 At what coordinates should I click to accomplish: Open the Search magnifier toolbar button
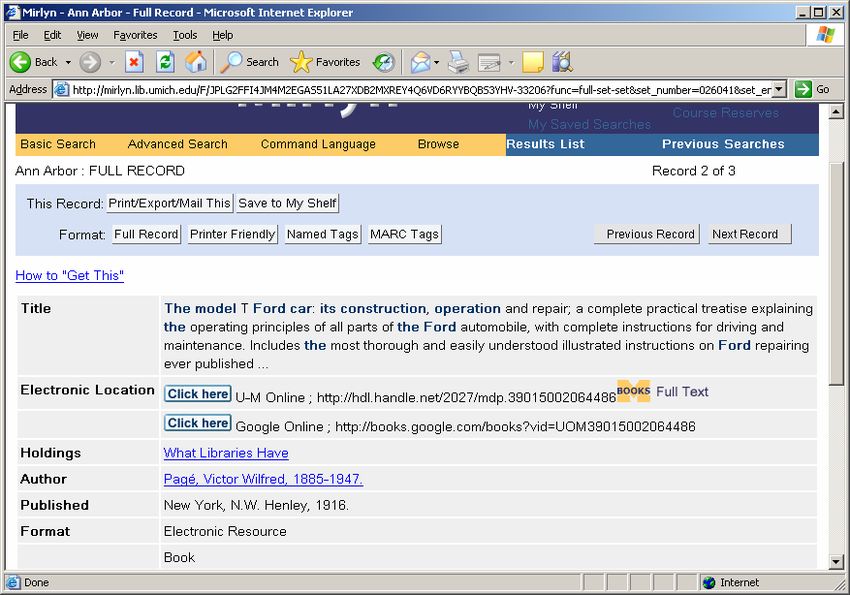pyautogui.click(x=250, y=62)
